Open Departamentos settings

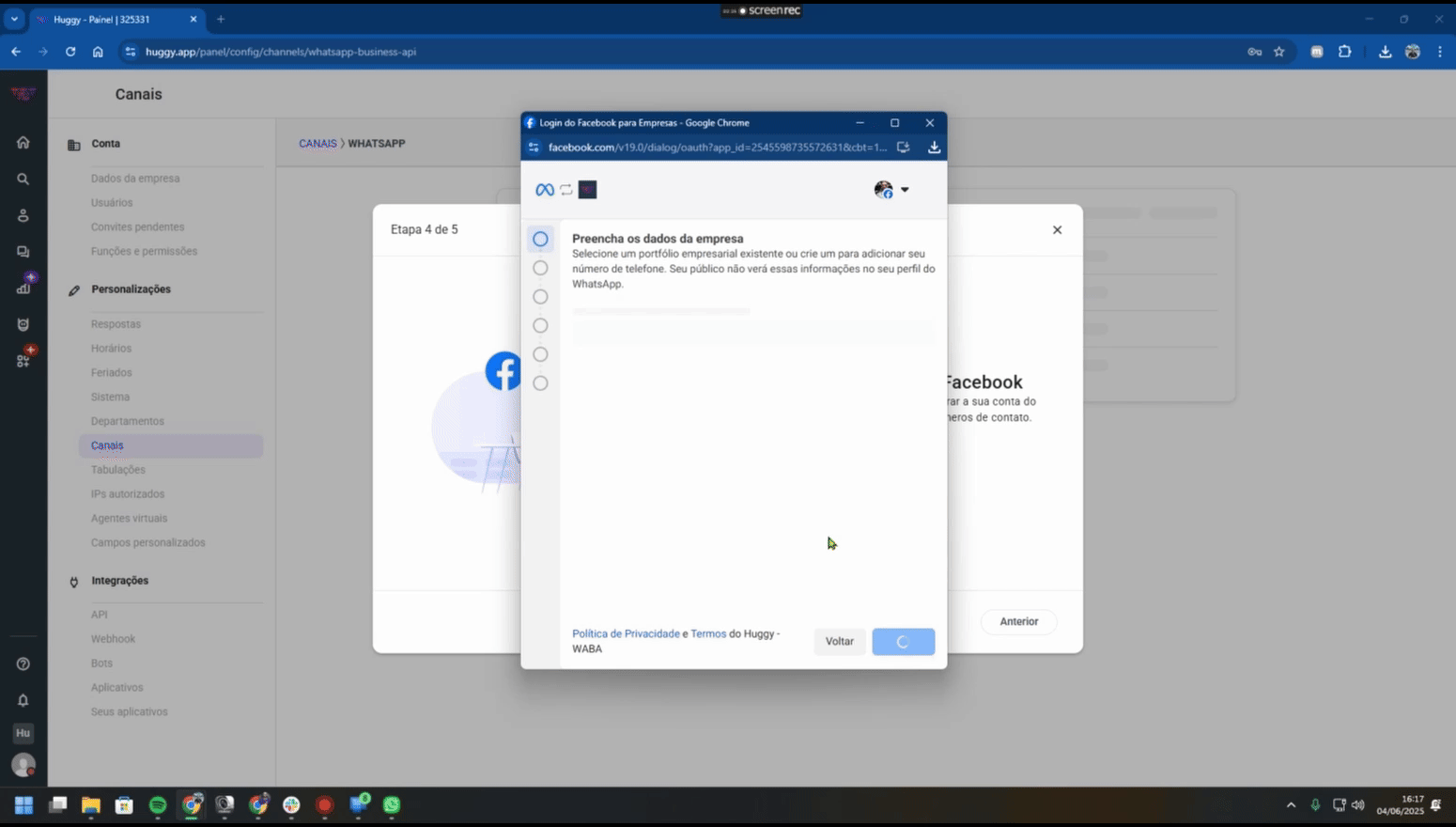coord(127,421)
